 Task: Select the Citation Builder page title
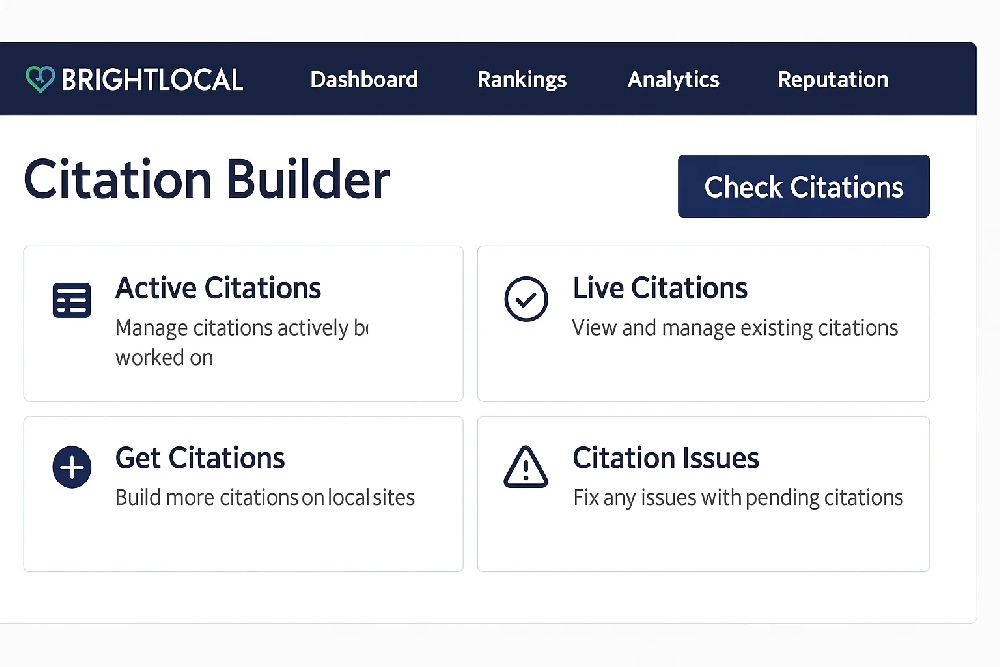[207, 180]
